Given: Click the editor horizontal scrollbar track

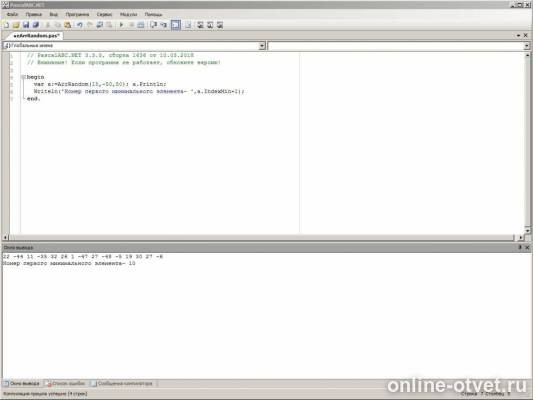Looking at the screenshot, I should [x=262, y=237].
